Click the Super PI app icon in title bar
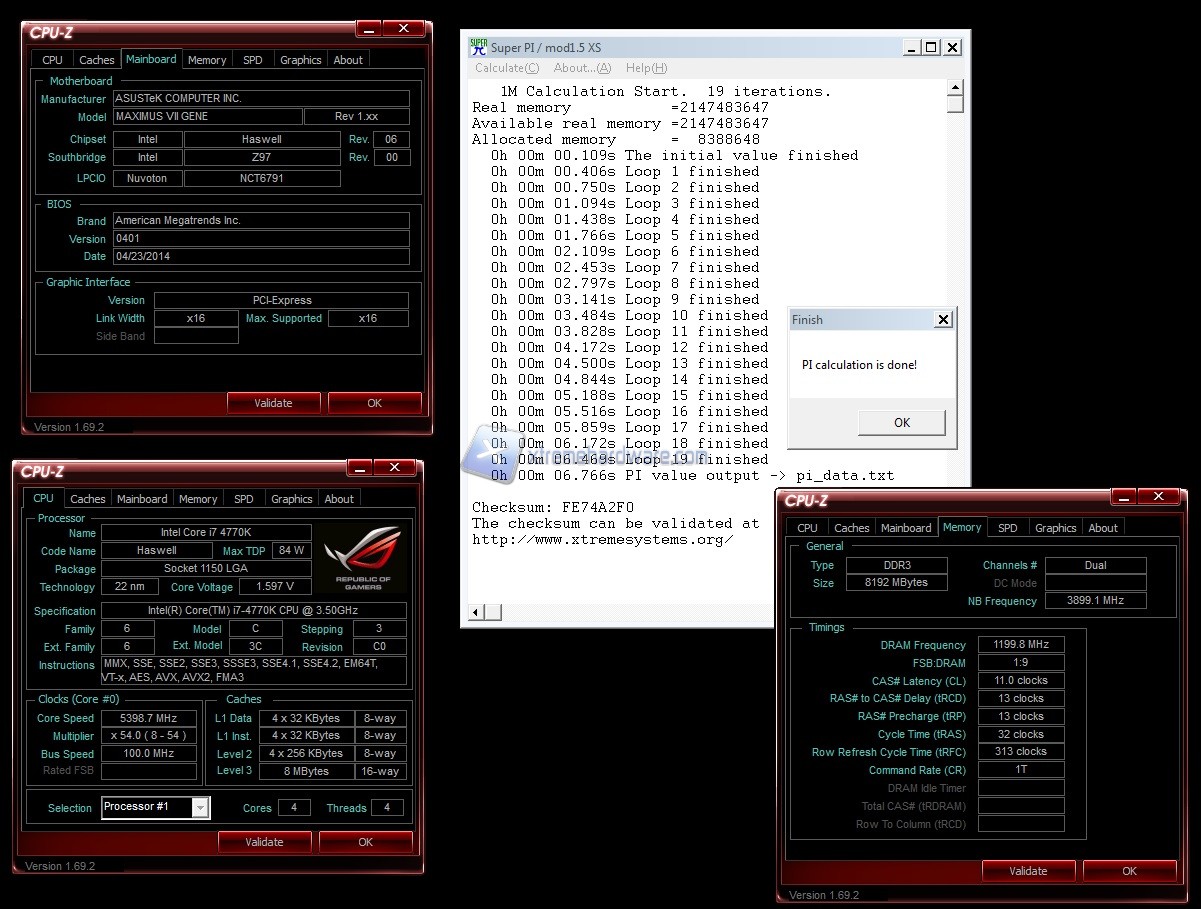The image size is (1201, 909). coord(479,47)
